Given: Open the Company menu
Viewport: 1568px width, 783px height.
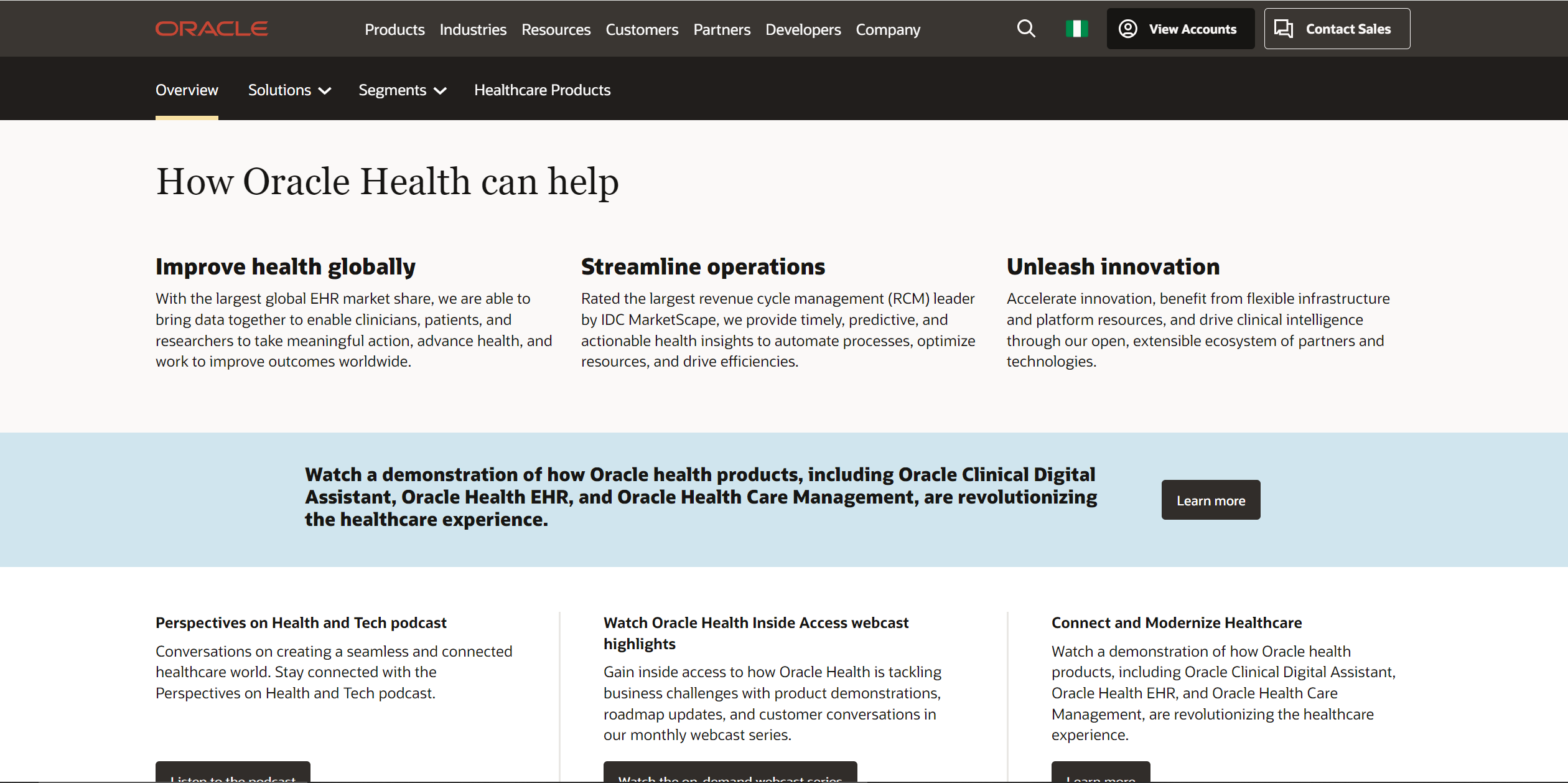Looking at the screenshot, I should pos(888,29).
